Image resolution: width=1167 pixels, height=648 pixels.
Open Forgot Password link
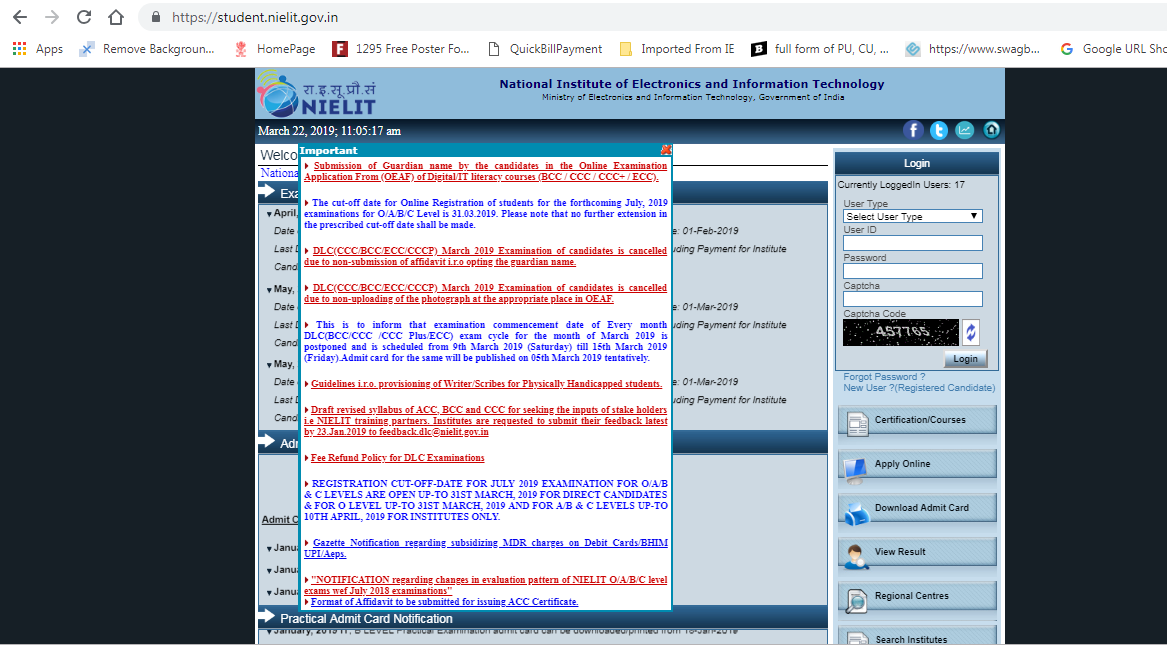pyautogui.click(x=883, y=377)
